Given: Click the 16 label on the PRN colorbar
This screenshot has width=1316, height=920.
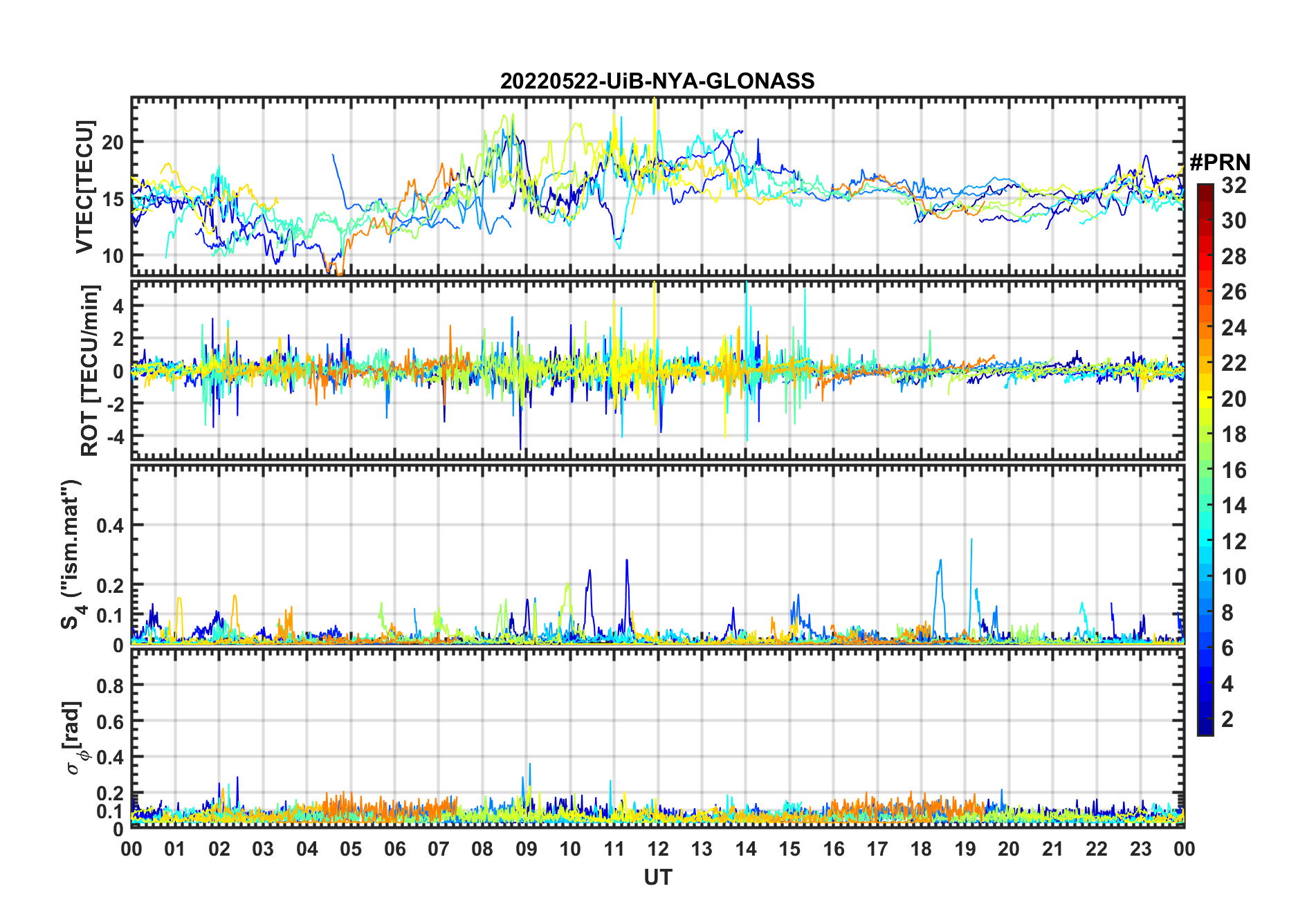Looking at the screenshot, I should [x=1234, y=470].
